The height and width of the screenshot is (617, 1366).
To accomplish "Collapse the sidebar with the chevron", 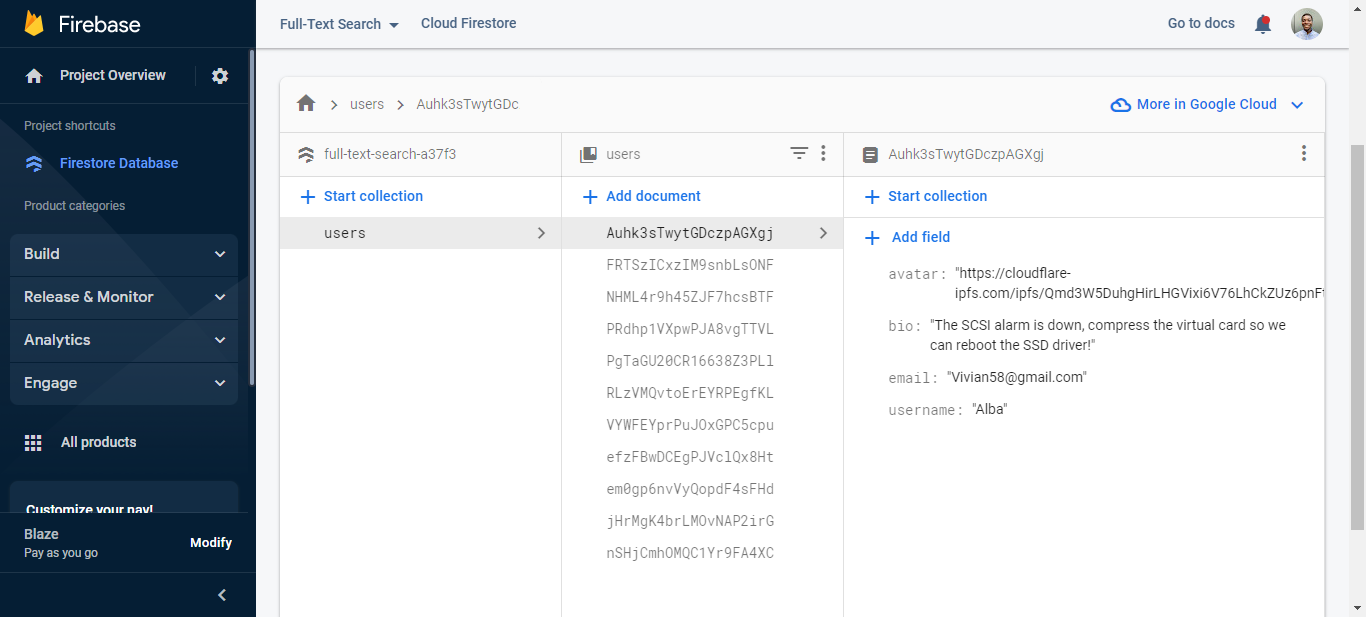I will tap(222, 595).
